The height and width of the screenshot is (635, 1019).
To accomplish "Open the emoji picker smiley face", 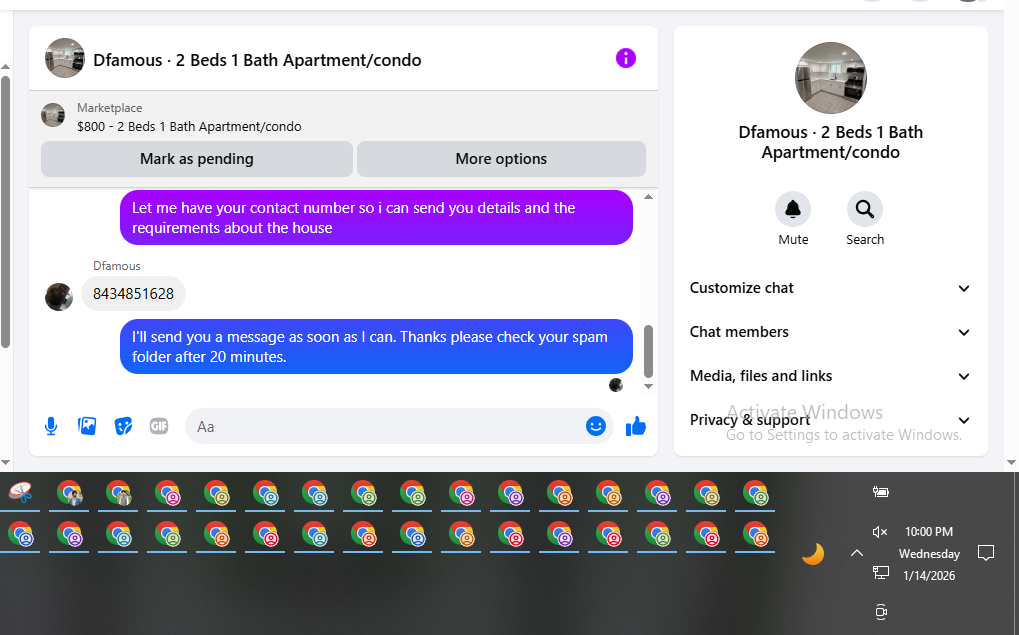I will (595, 426).
